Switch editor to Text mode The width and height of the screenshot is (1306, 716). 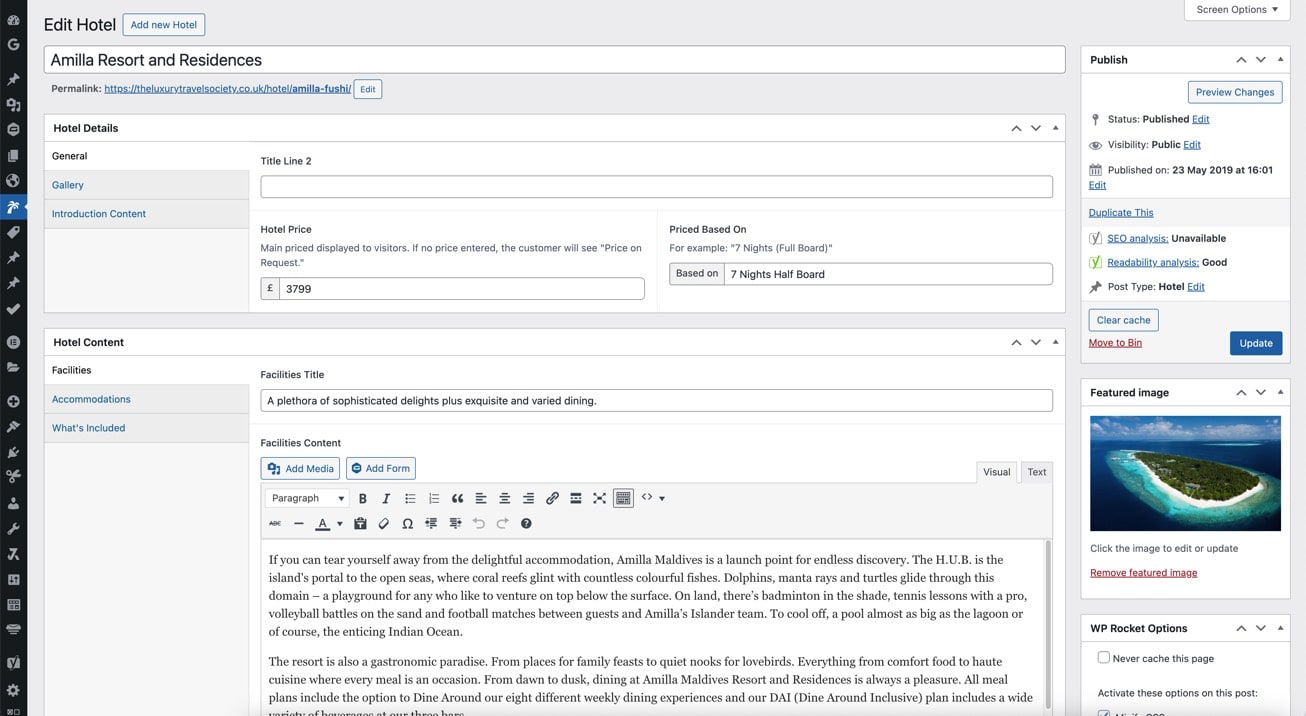click(x=1037, y=472)
